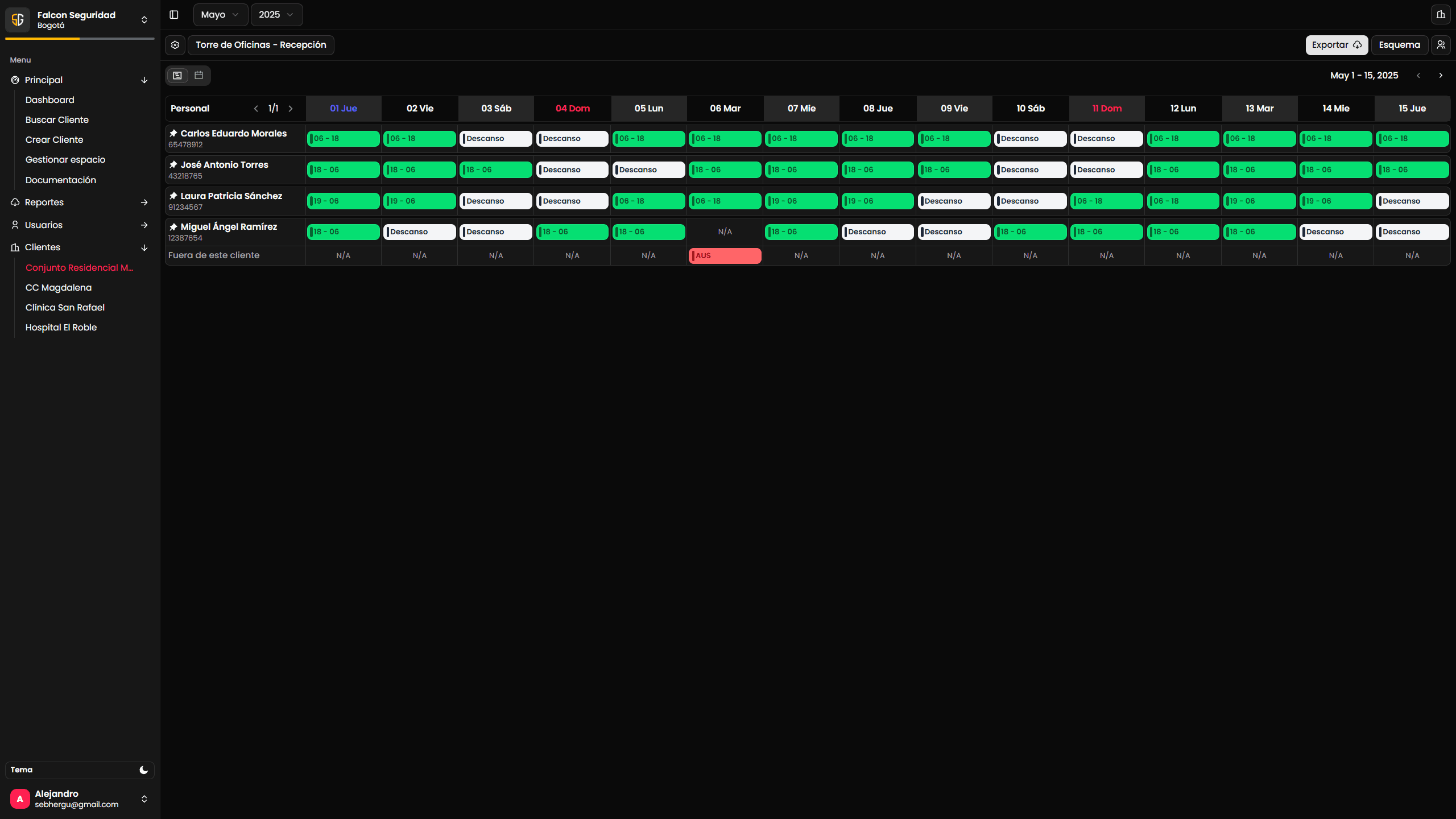Screen dimensions: 1456x819
Task: Open the users icon next to Esquema
Action: coord(1441,45)
